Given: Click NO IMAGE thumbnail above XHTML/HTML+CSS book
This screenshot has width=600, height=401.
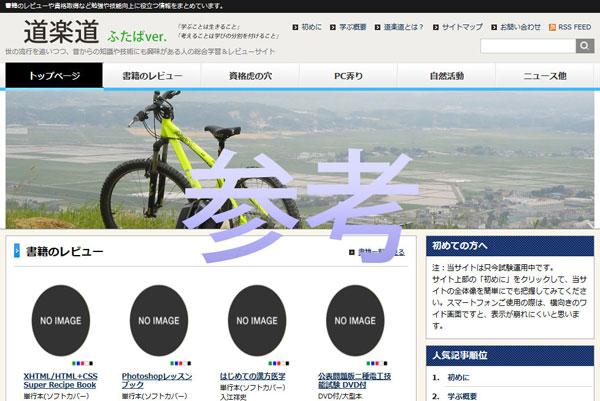Looking at the screenshot, I should 60,321.
